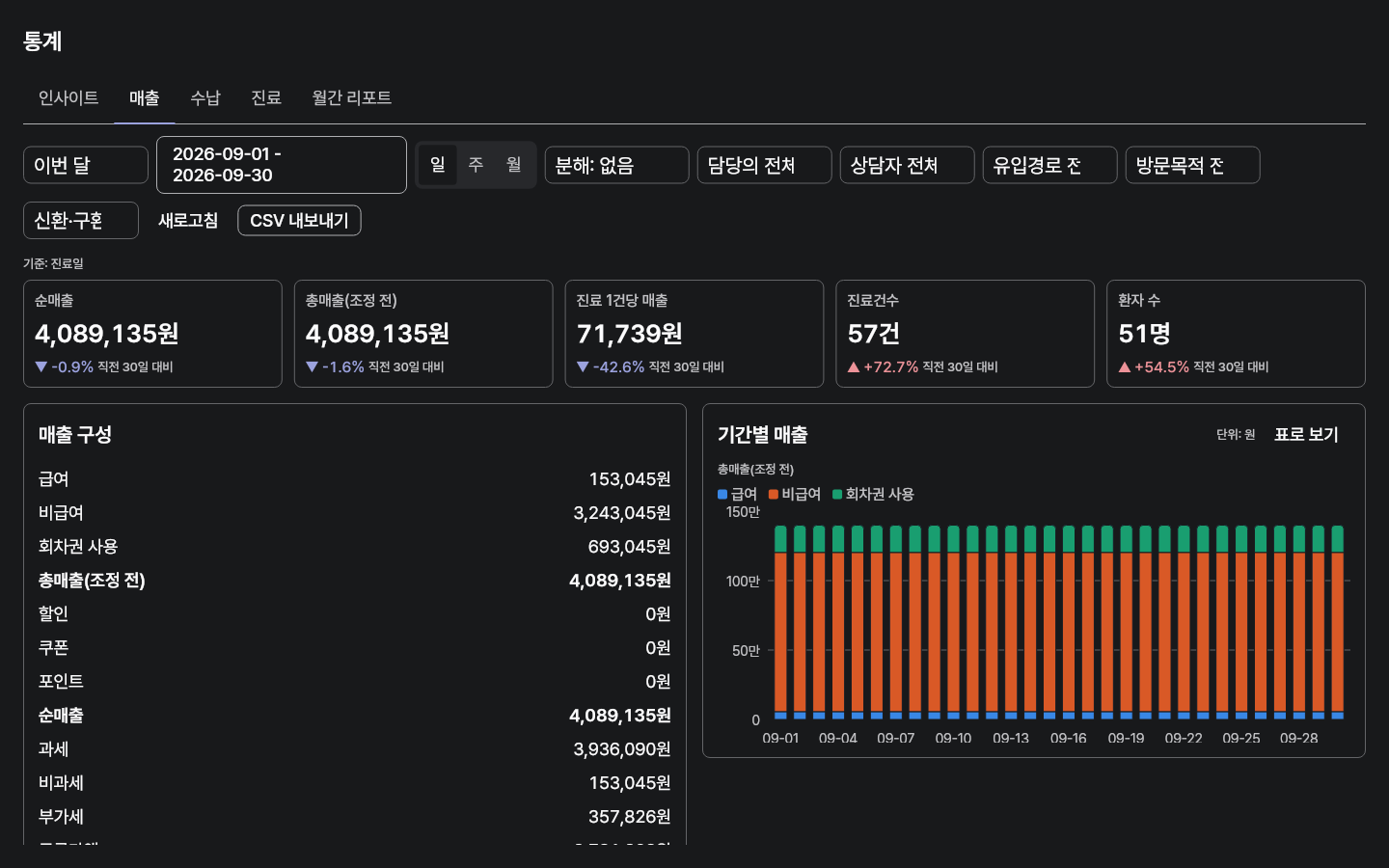Expand the 방문목적 filter dropdown

(x=1193, y=165)
